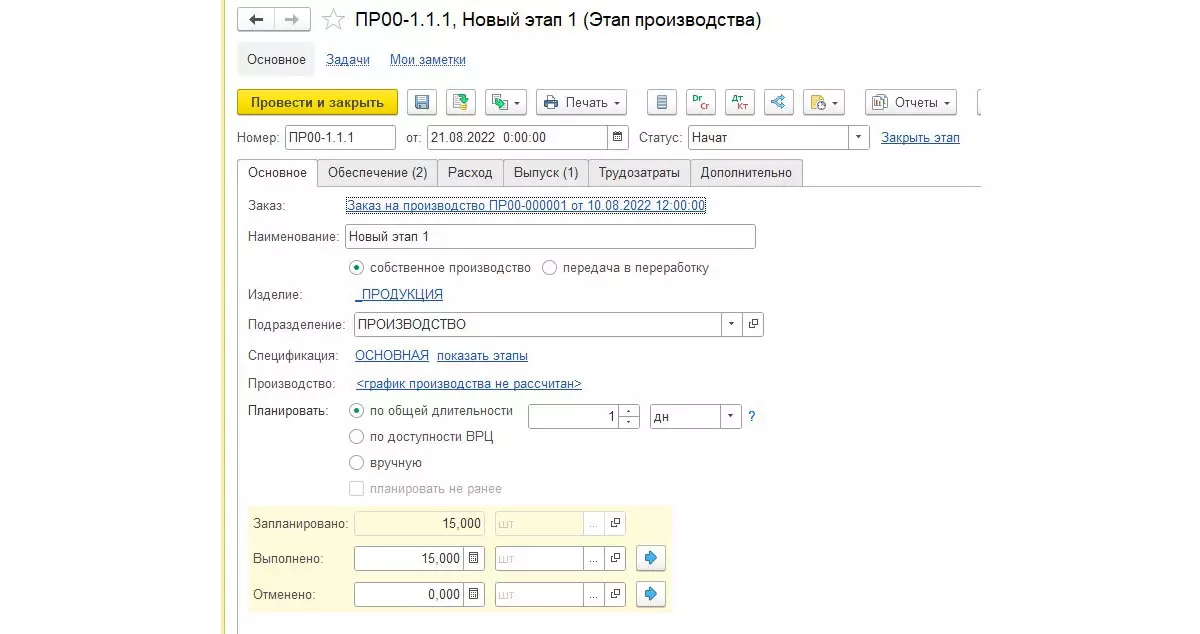Post the document with green arrow icon
Image resolution: width=1200 pixels, height=634 pixels.
click(460, 102)
